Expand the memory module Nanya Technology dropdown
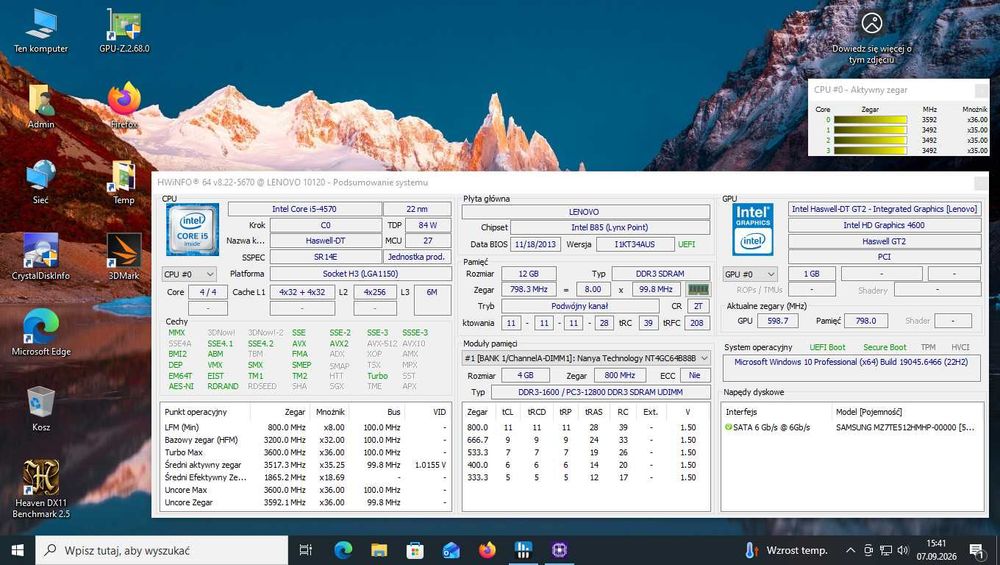The width and height of the screenshot is (1000, 565). point(586,358)
